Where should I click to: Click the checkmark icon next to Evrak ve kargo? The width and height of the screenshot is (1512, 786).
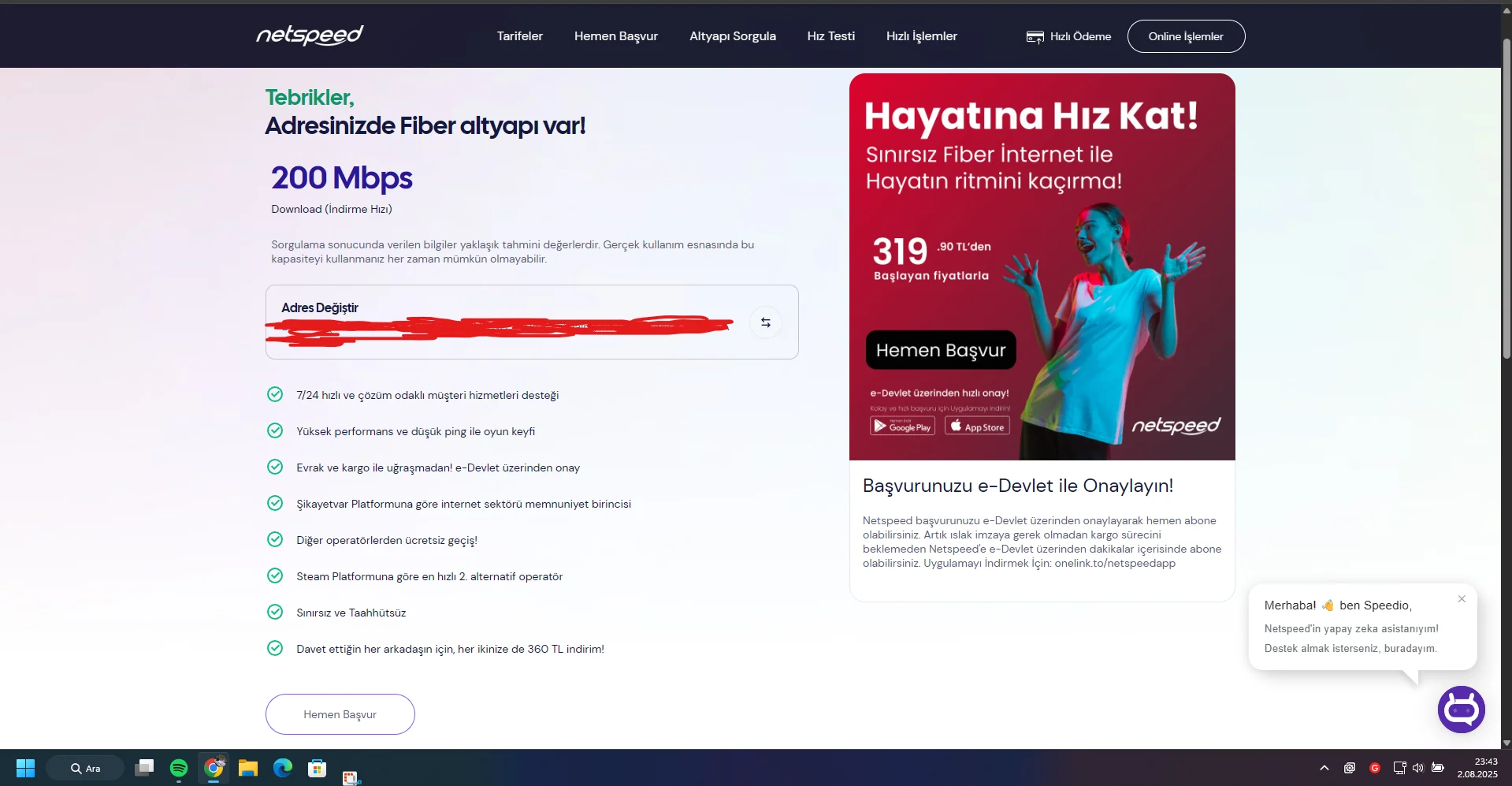pos(275,467)
